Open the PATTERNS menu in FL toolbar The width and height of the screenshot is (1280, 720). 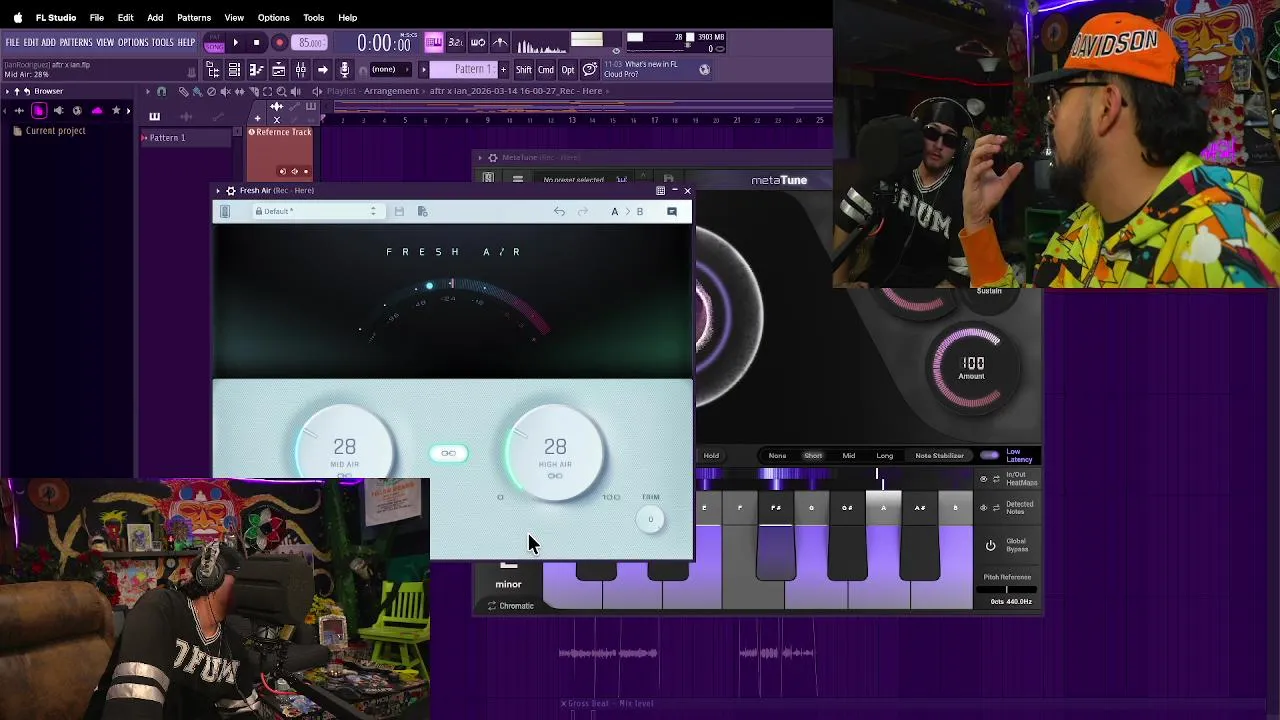76,42
